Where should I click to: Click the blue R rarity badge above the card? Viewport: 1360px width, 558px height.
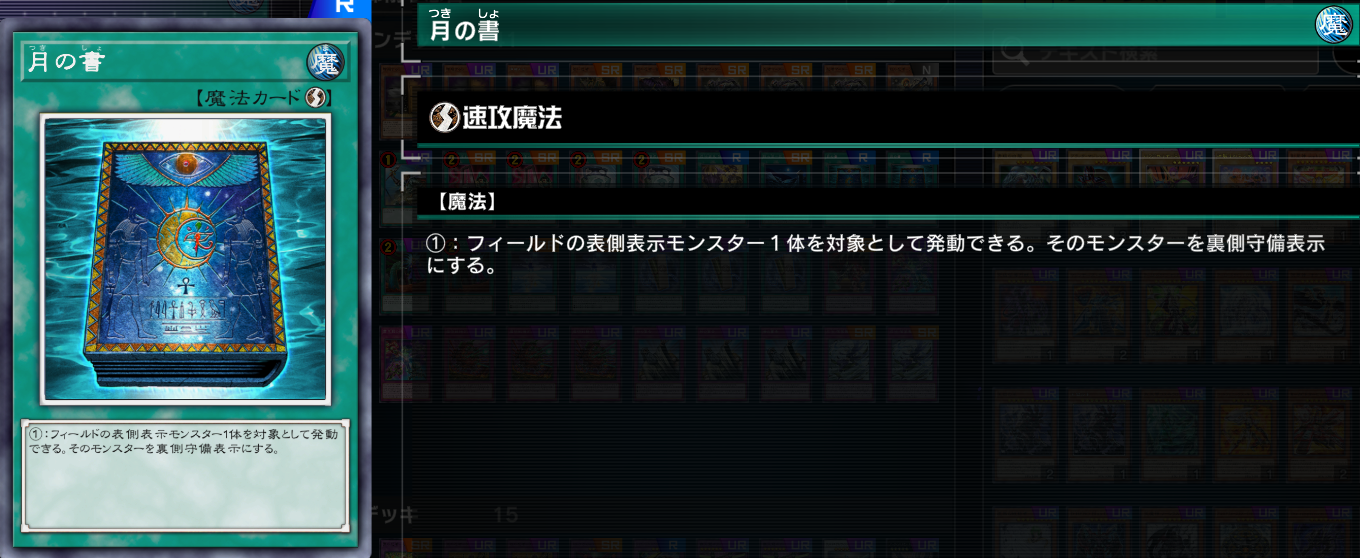pyautogui.click(x=344, y=6)
